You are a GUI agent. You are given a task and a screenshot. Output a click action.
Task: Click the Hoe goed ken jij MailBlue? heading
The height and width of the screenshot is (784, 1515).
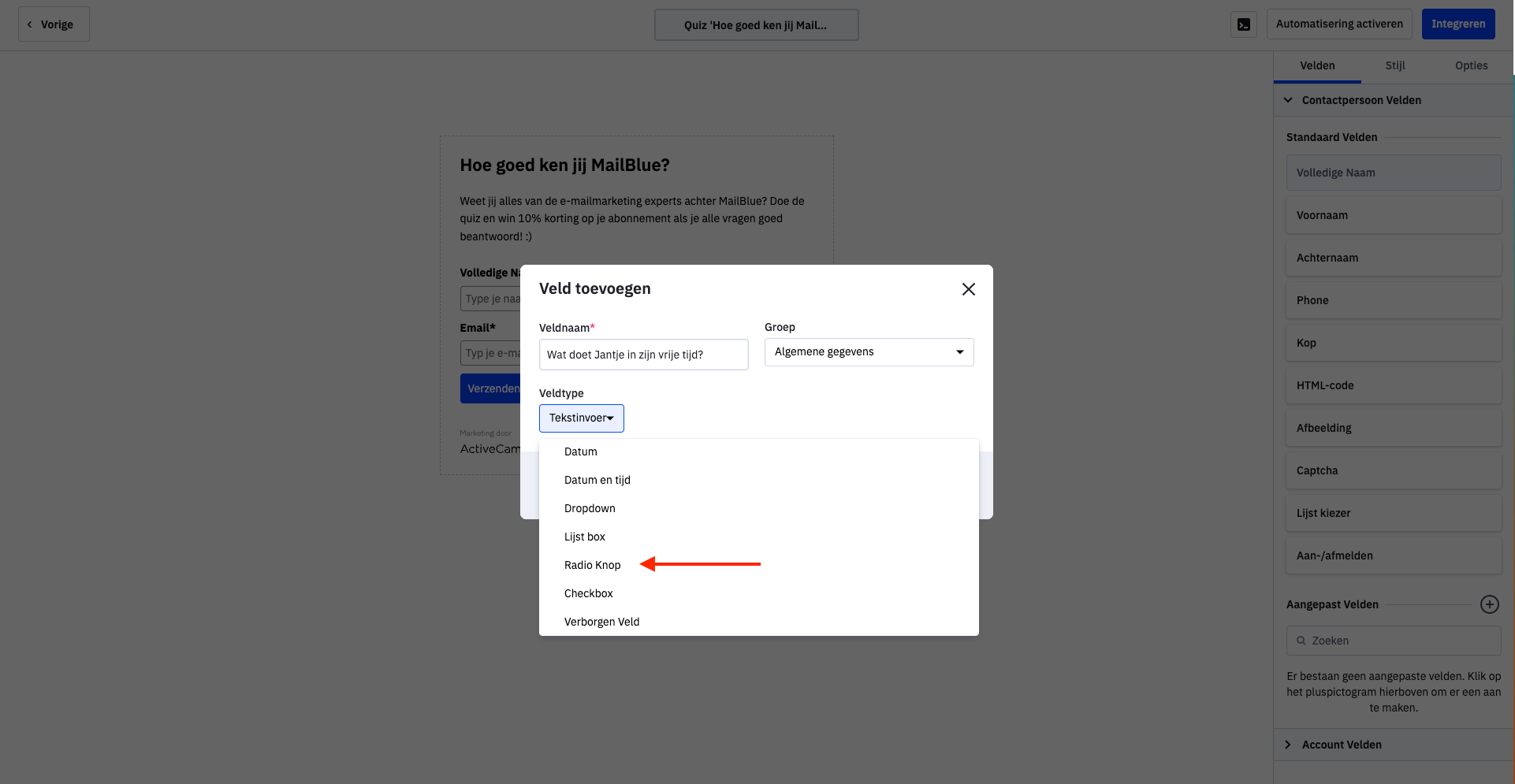[564, 165]
